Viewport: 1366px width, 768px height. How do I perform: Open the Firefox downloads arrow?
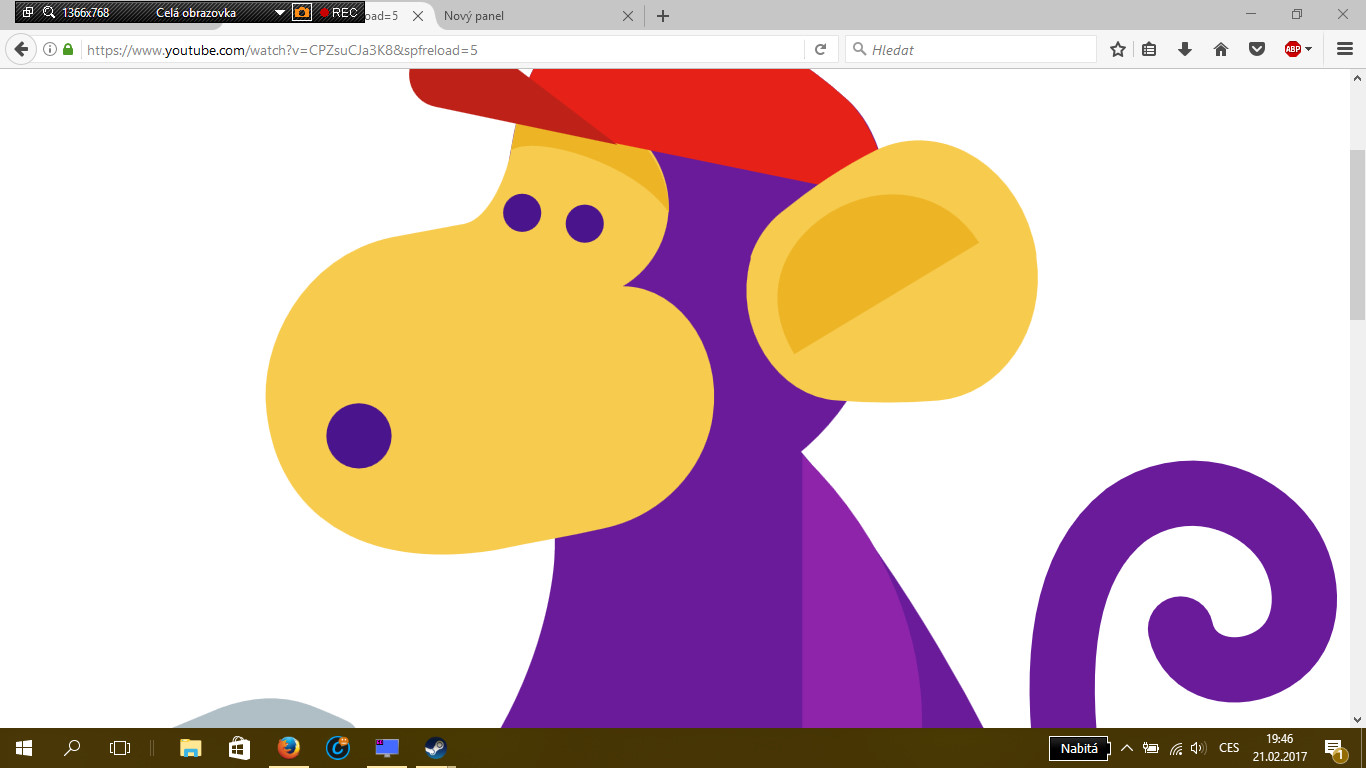click(x=1185, y=49)
